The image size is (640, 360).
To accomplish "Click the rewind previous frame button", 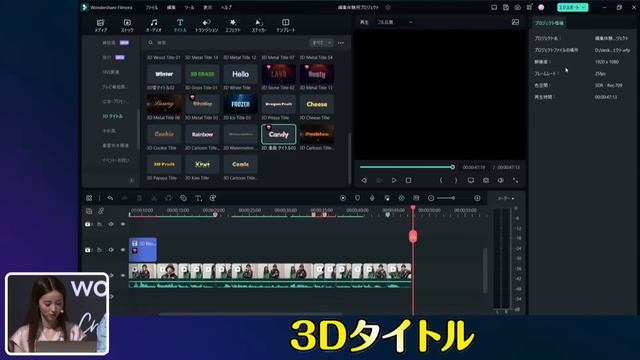I will tap(364, 180).
